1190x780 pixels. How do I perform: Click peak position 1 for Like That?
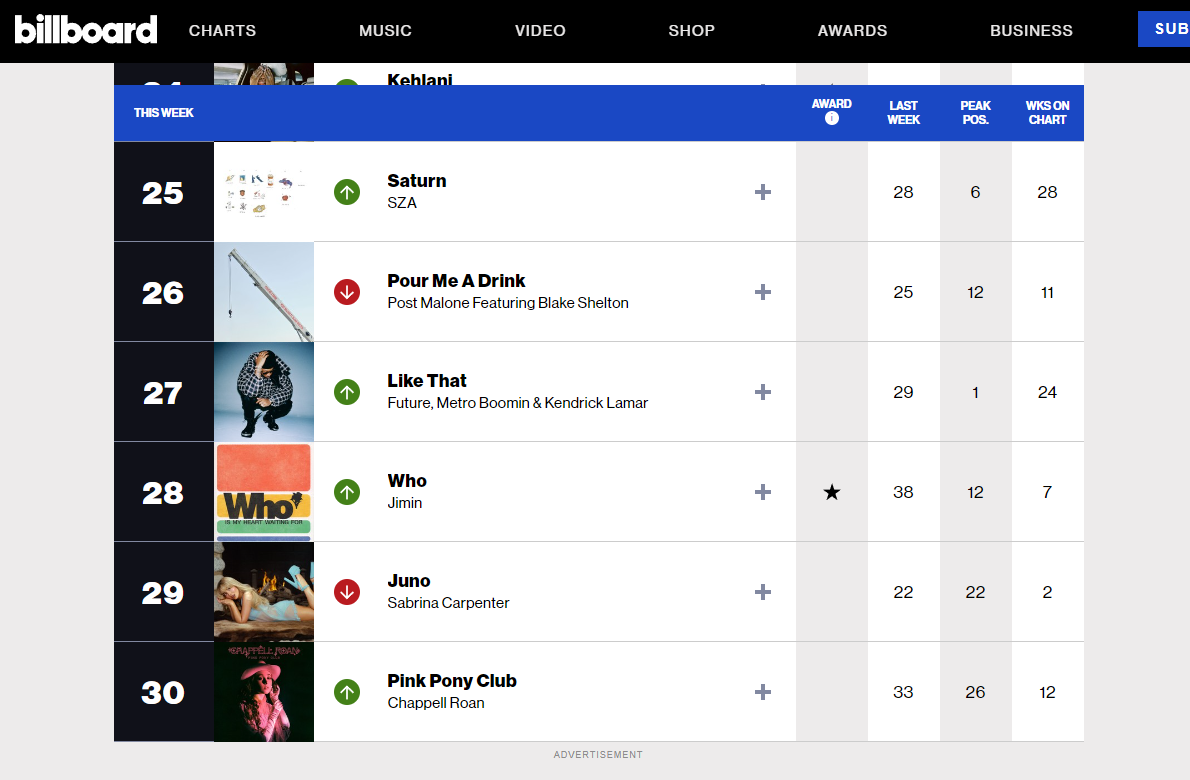pos(975,392)
